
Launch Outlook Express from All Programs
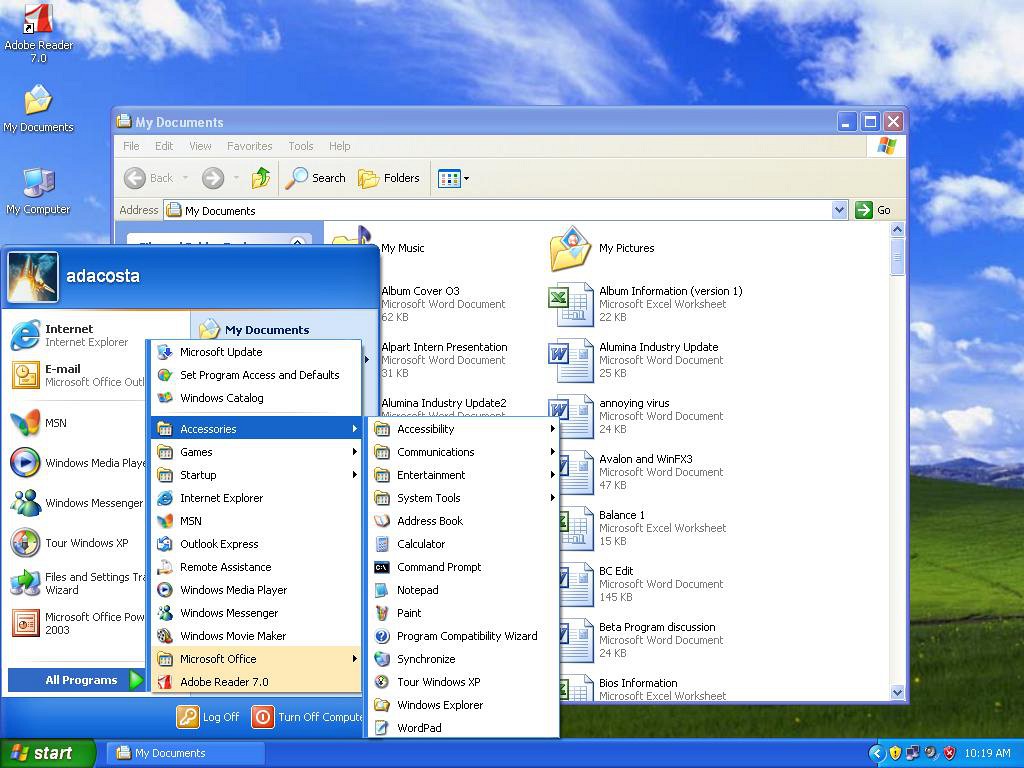coord(256,544)
